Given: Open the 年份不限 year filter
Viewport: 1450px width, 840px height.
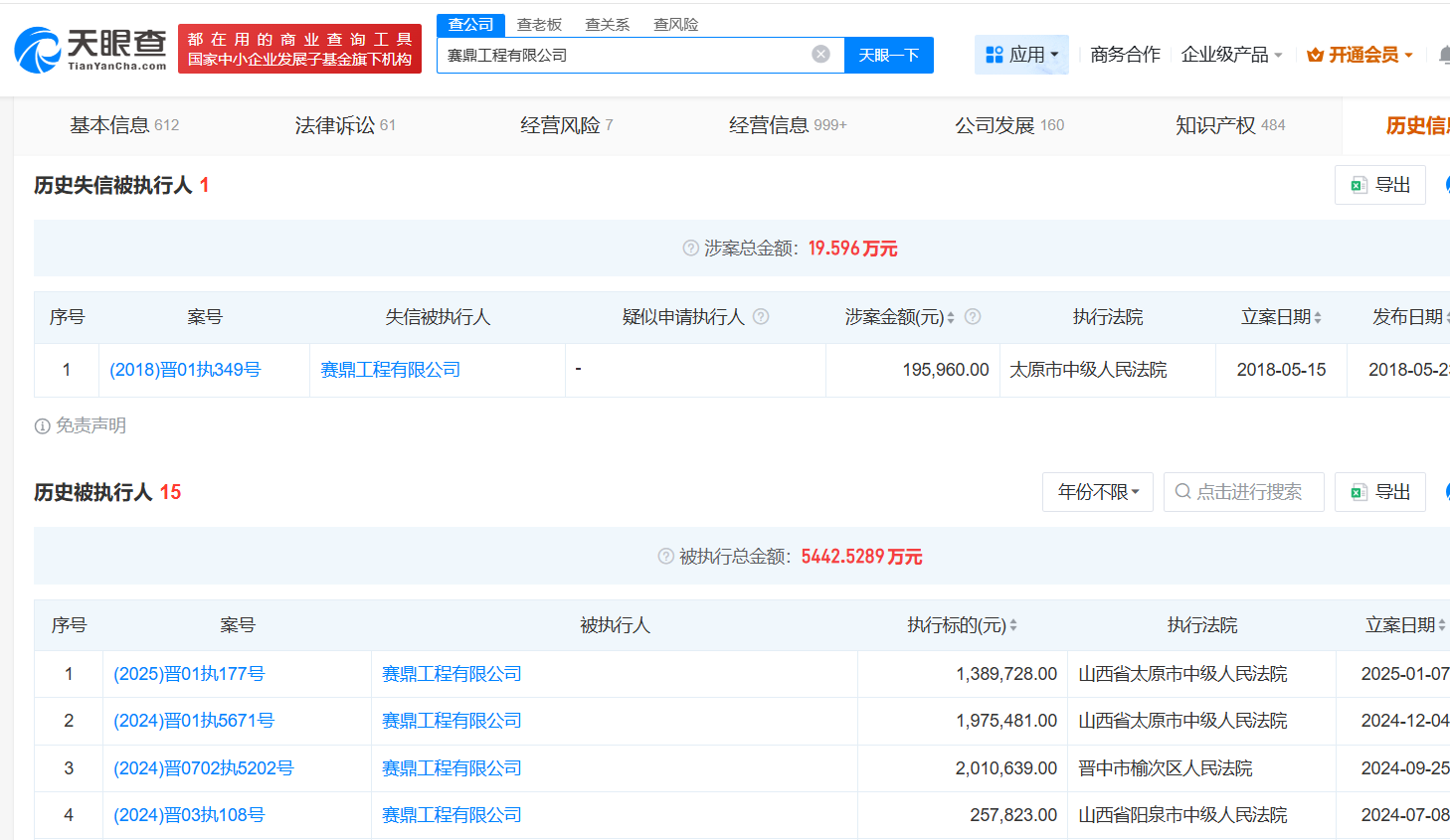Looking at the screenshot, I should pyautogui.click(x=1097, y=492).
